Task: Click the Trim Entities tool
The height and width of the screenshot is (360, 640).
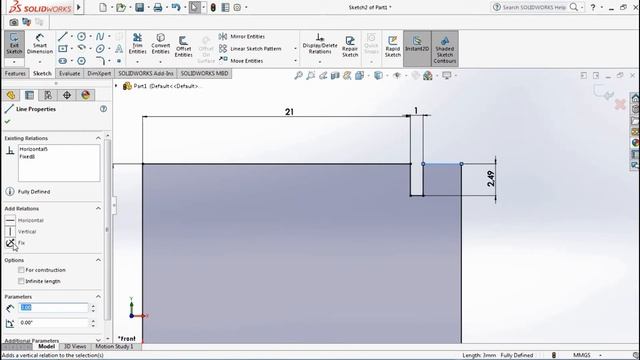Action: [x=138, y=44]
